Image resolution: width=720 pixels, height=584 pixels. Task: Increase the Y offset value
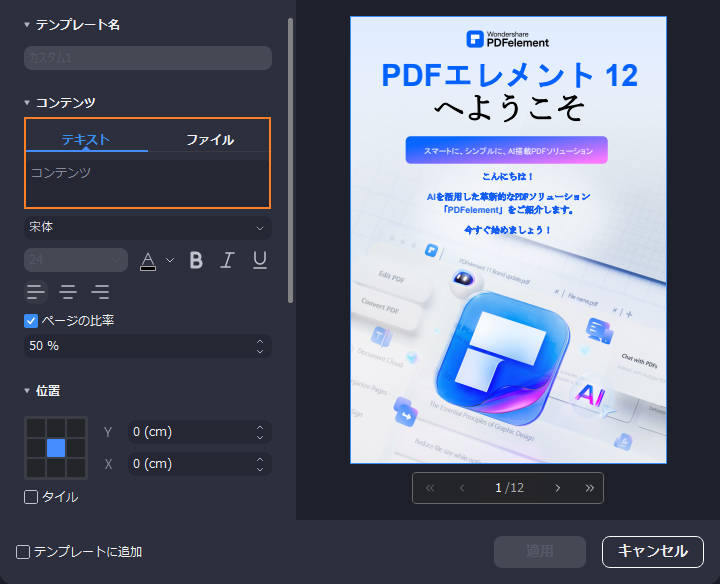click(260, 427)
